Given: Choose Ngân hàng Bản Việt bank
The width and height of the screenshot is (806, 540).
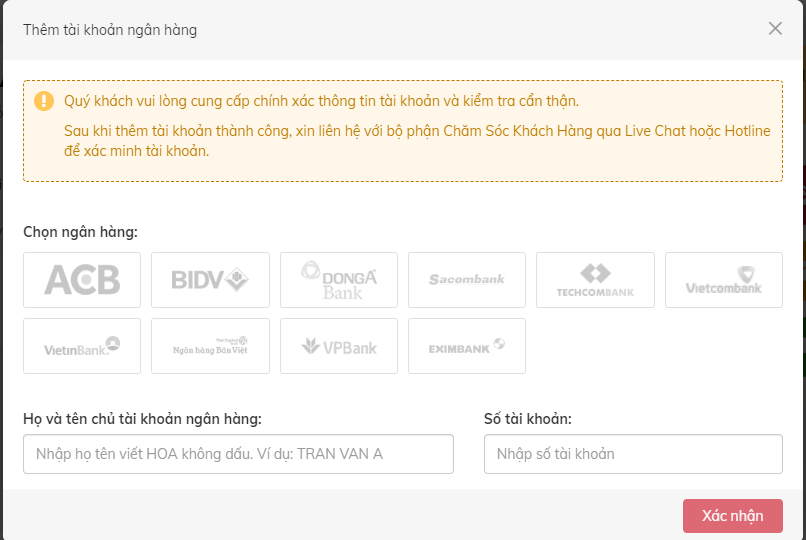Looking at the screenshot, I should 210,346.
